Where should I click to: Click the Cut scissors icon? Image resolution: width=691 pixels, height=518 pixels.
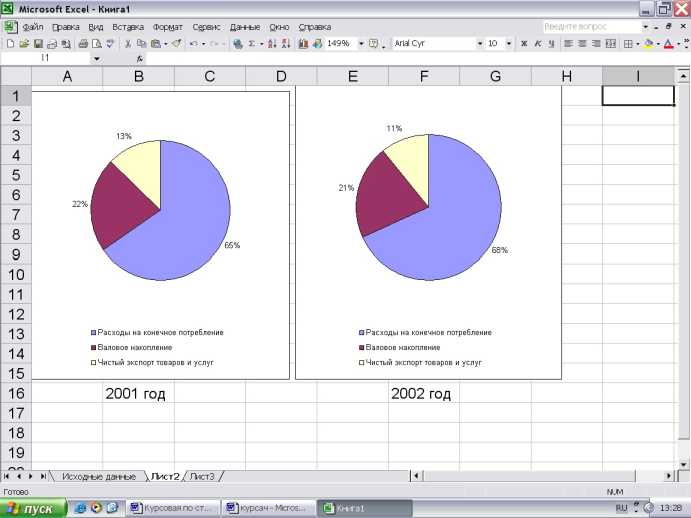pyautogui.click(x=128, y=44)
